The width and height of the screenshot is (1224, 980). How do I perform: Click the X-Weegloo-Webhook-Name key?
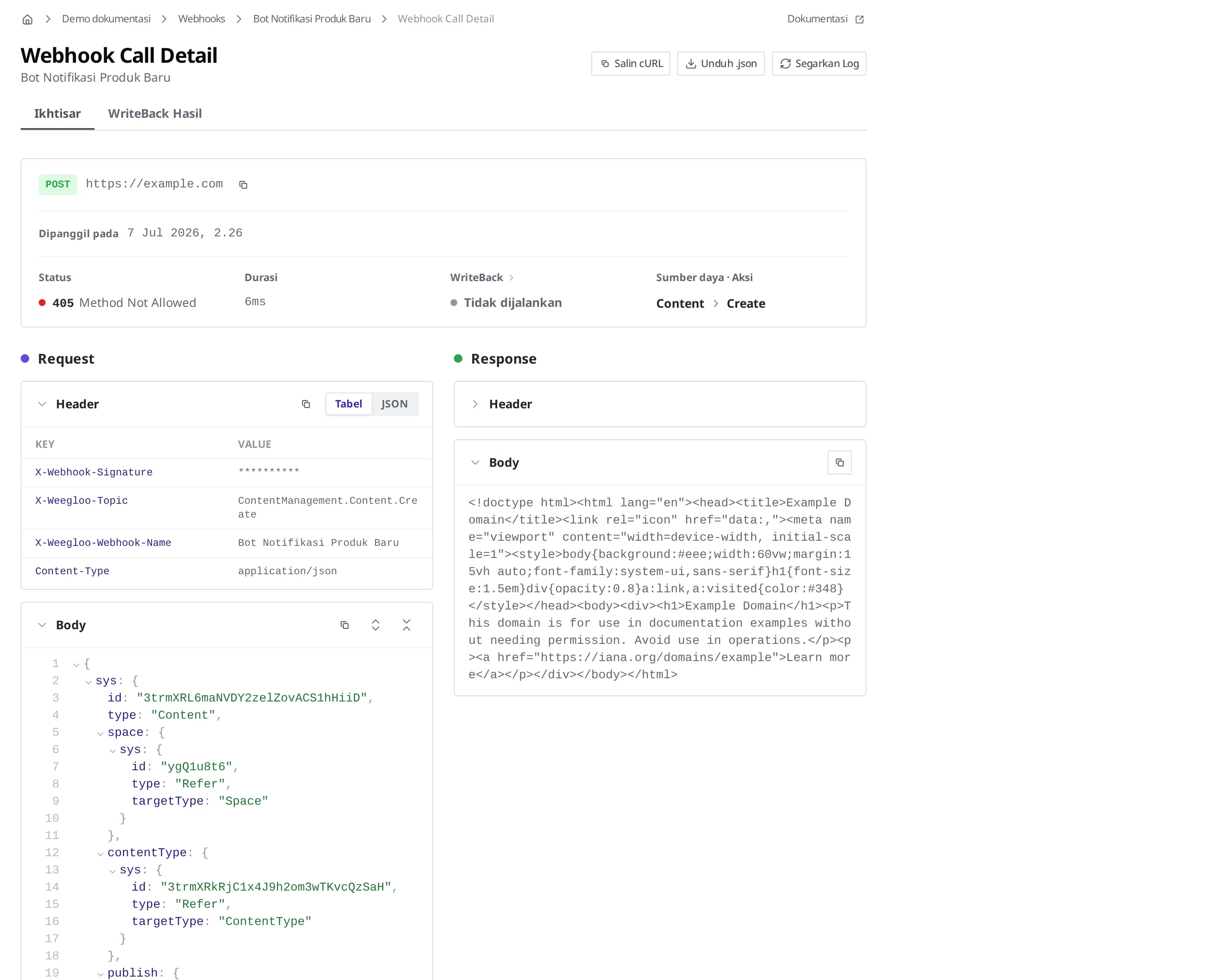click(x=103, y=543)
